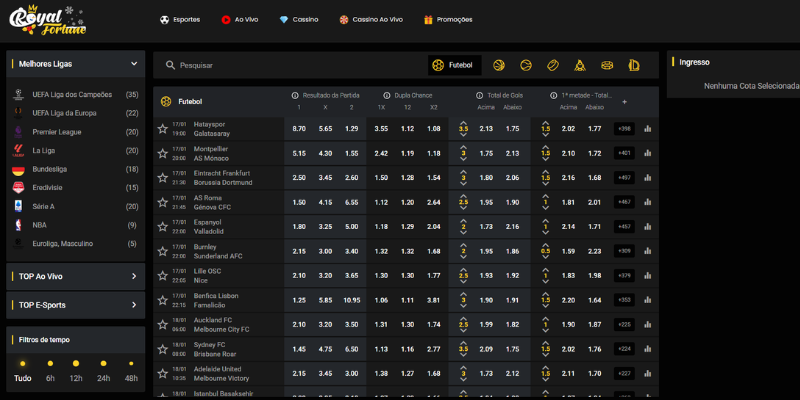The width and height of the screenshot is (800, 400).
Task: Select the 12h time filter
Action: pos(75,370)
